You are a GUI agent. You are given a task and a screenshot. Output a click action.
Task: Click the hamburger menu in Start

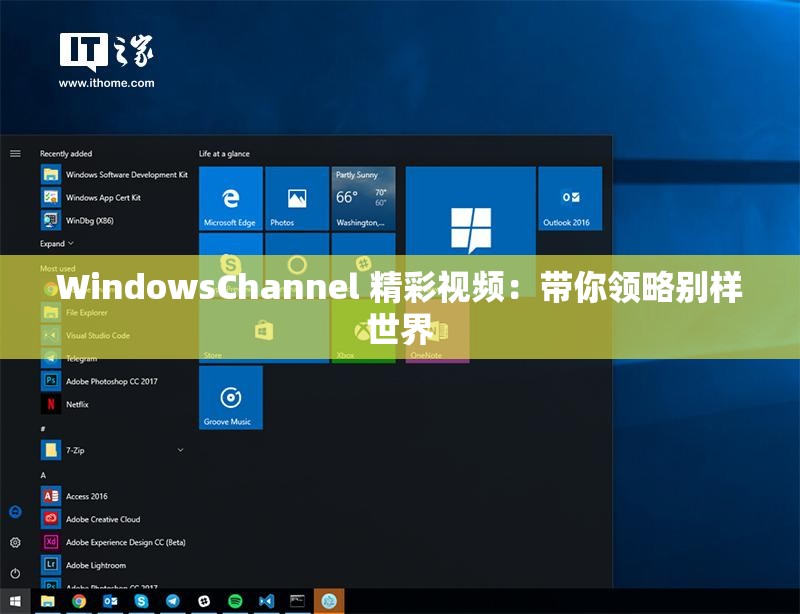click(15, 154)
